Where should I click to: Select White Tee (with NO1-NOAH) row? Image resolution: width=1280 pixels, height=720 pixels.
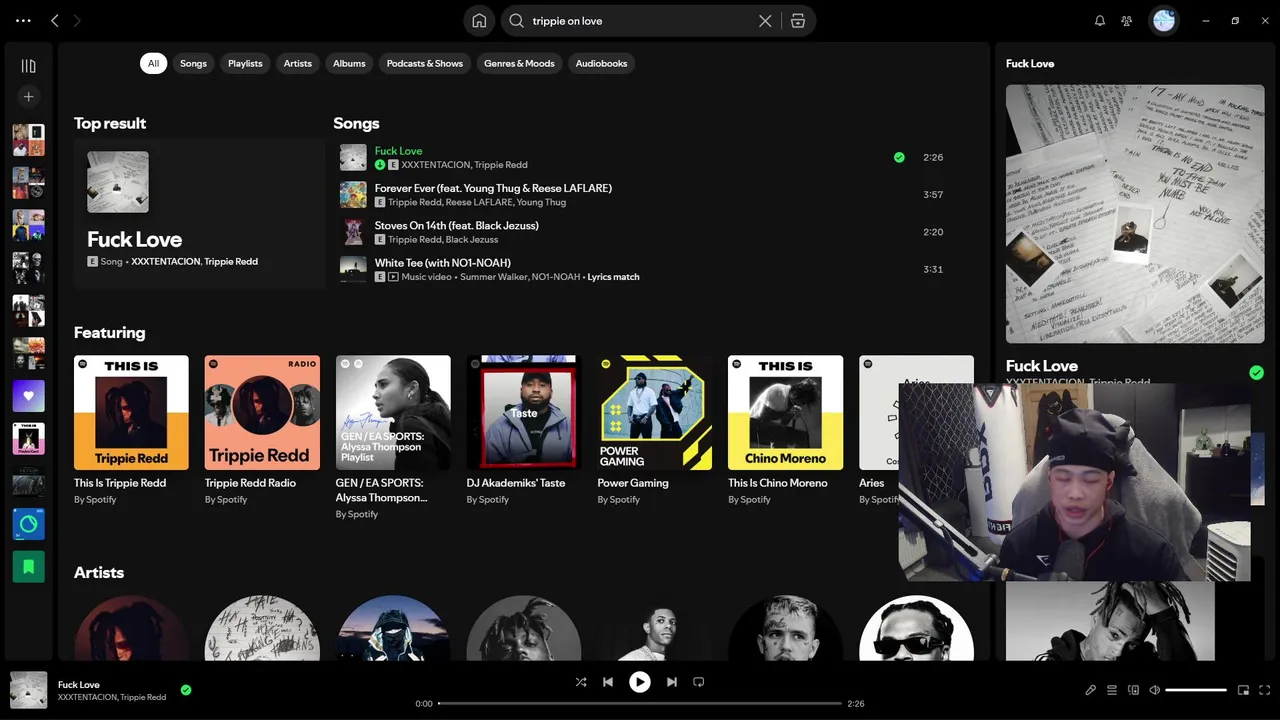[x=643, y=269]
